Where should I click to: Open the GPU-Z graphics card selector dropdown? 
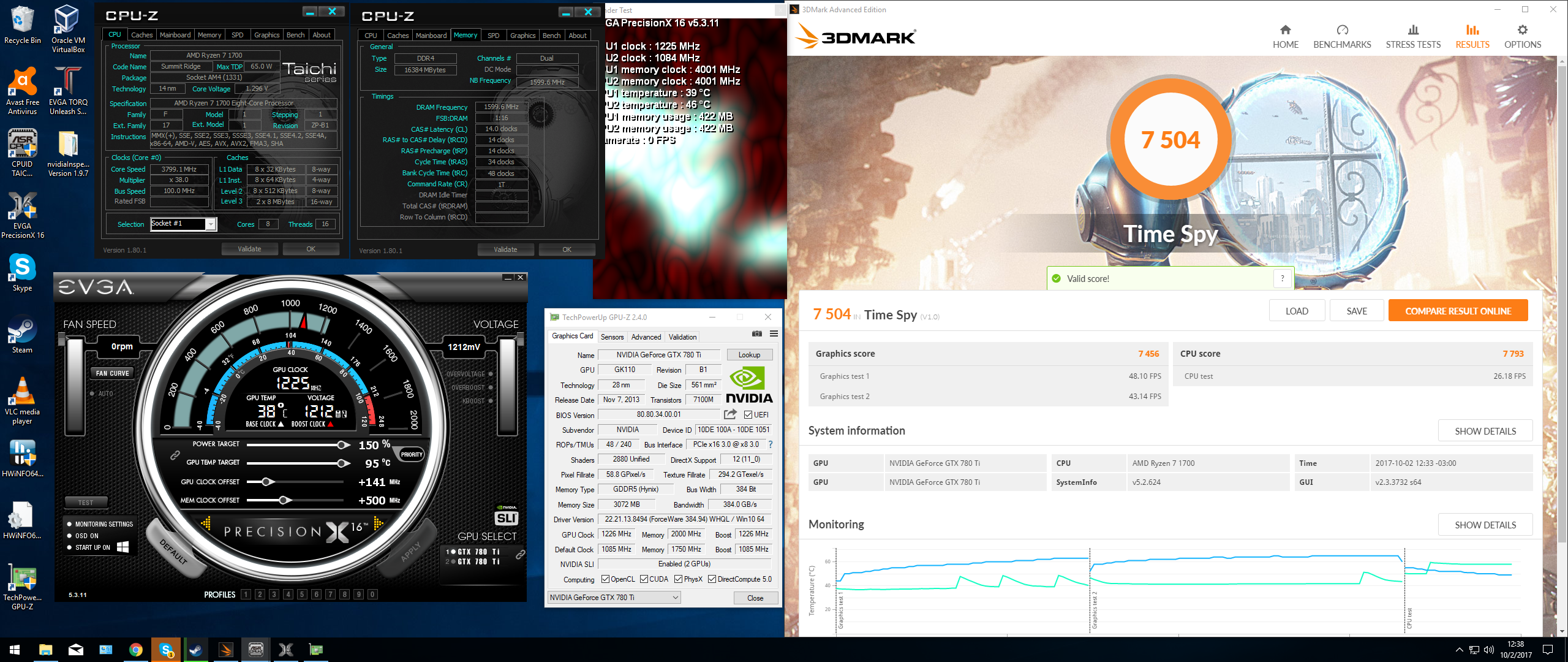[614, 598]
